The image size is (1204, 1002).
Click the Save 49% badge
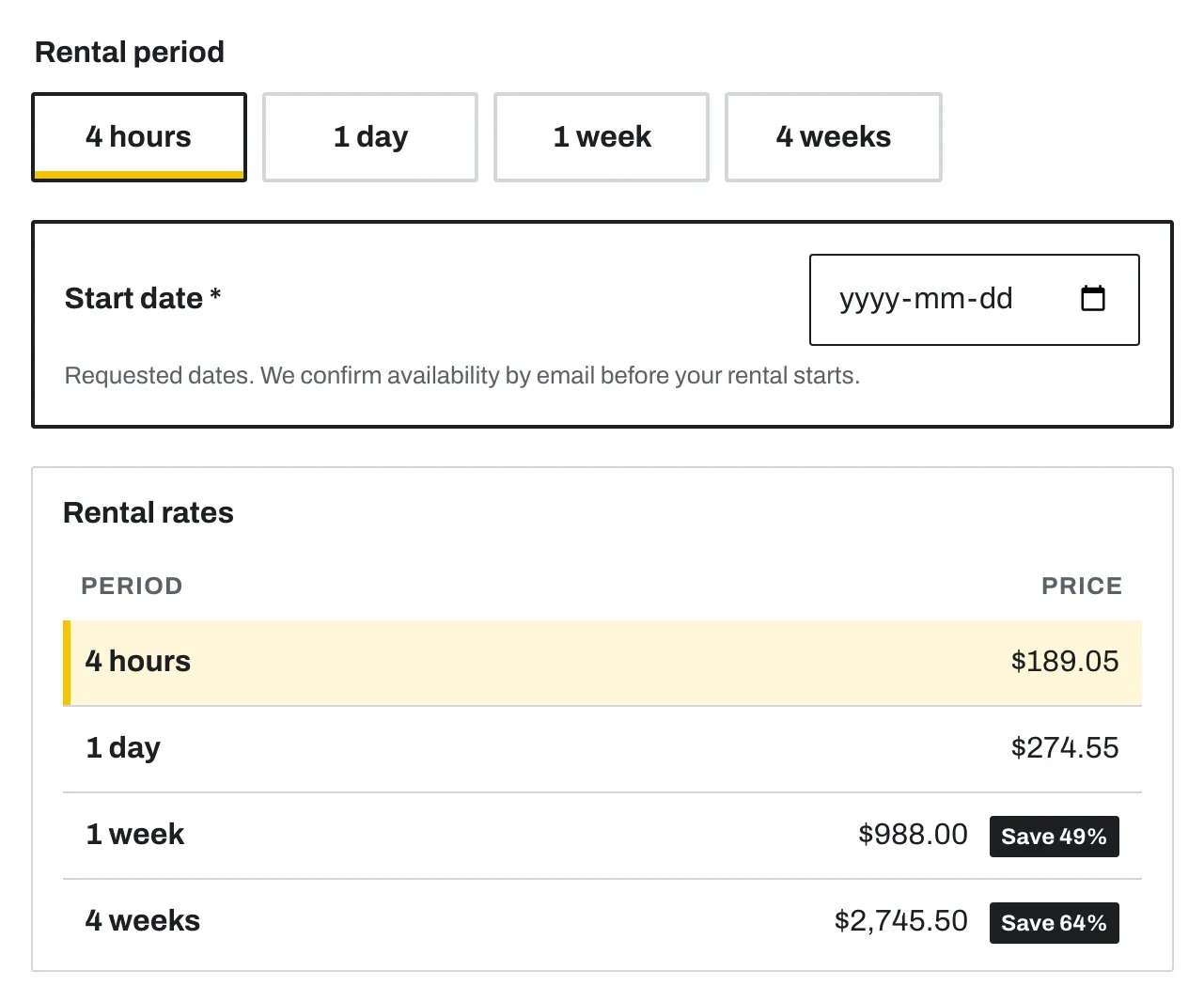(x=1055, y=837)
